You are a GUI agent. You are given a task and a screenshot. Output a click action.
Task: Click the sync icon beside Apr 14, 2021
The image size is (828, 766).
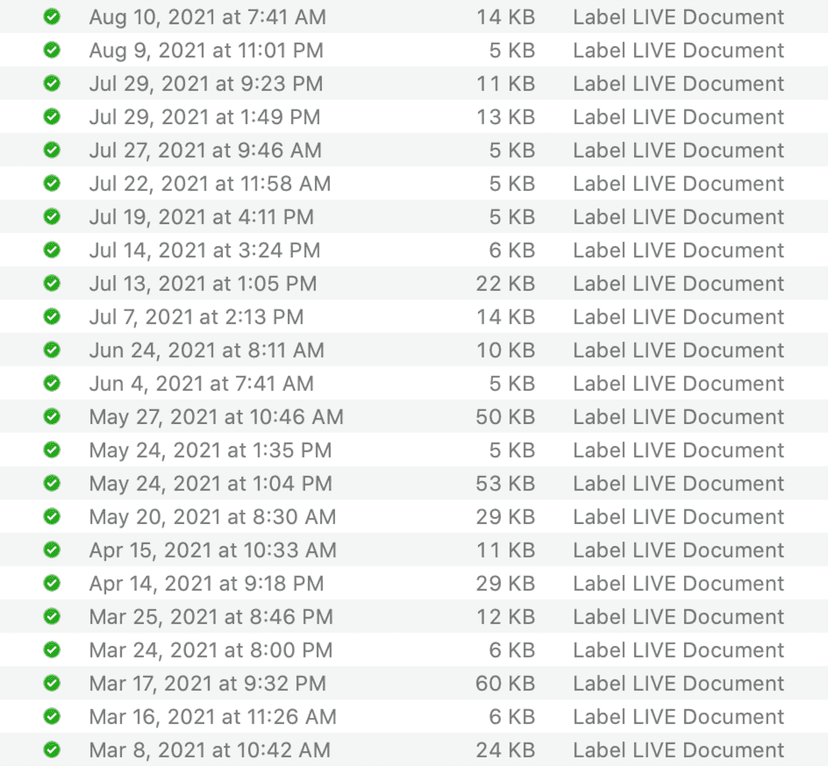coord(52,583)
